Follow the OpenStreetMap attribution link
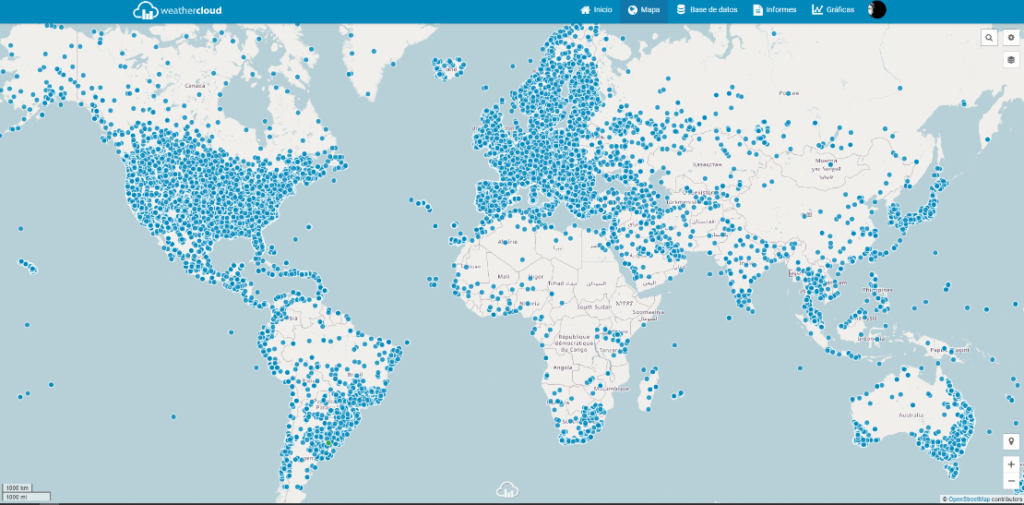The width and height of the screenshot is (1024, 505). [x=968, y=498]
